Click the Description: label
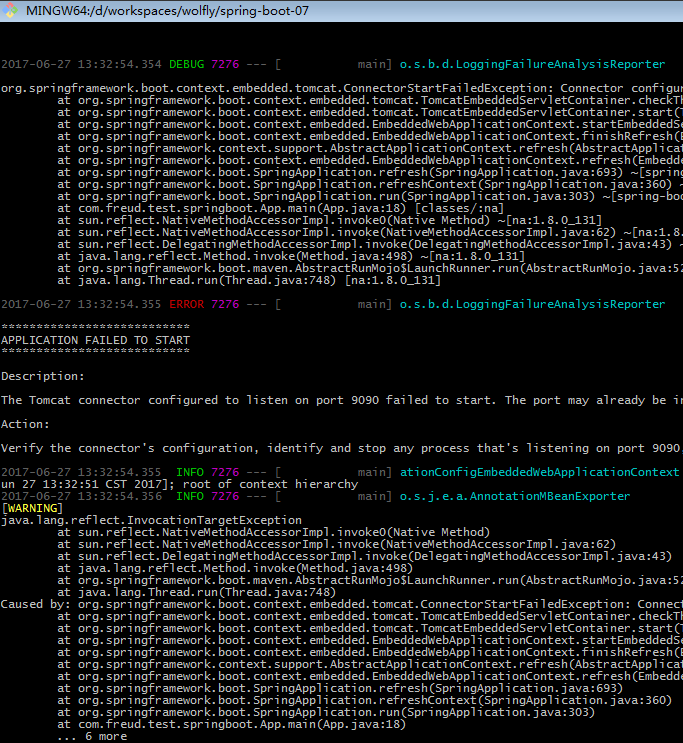Image resolution: width=683 pixels, height=743 pixels. [43, 376]
